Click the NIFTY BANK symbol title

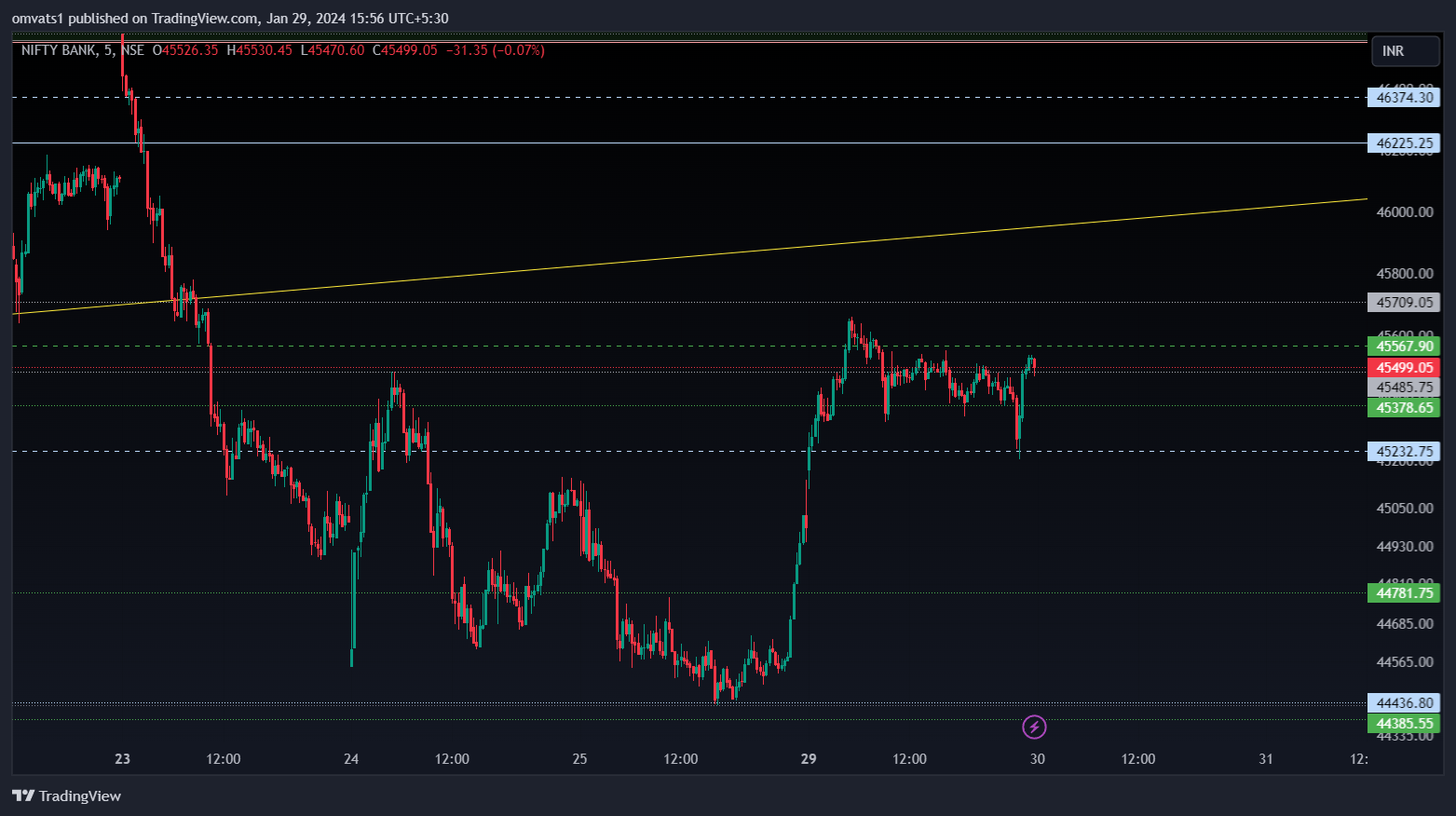tap(58, 50)
